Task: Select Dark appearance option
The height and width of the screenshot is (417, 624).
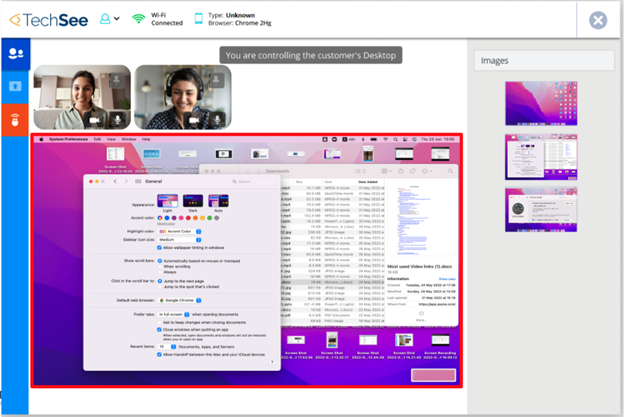Action: (x=193, y=201)
